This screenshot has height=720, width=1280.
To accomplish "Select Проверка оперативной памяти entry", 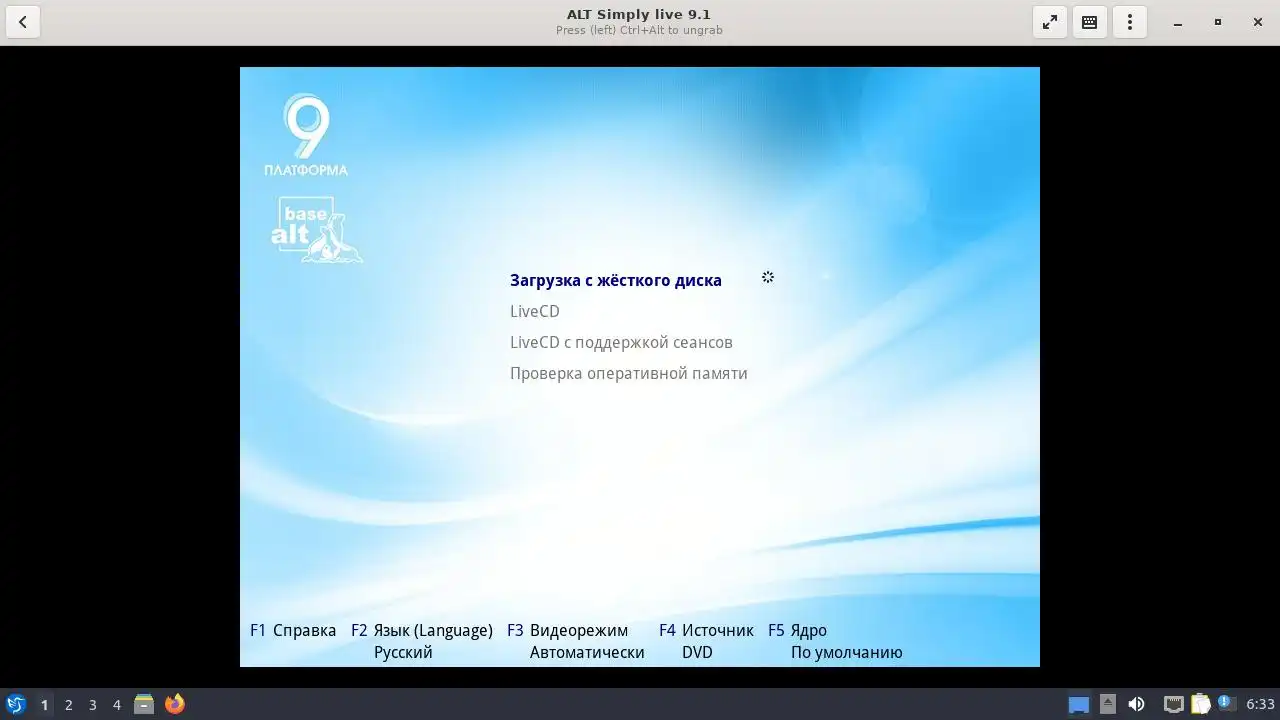I will (629, 374).
